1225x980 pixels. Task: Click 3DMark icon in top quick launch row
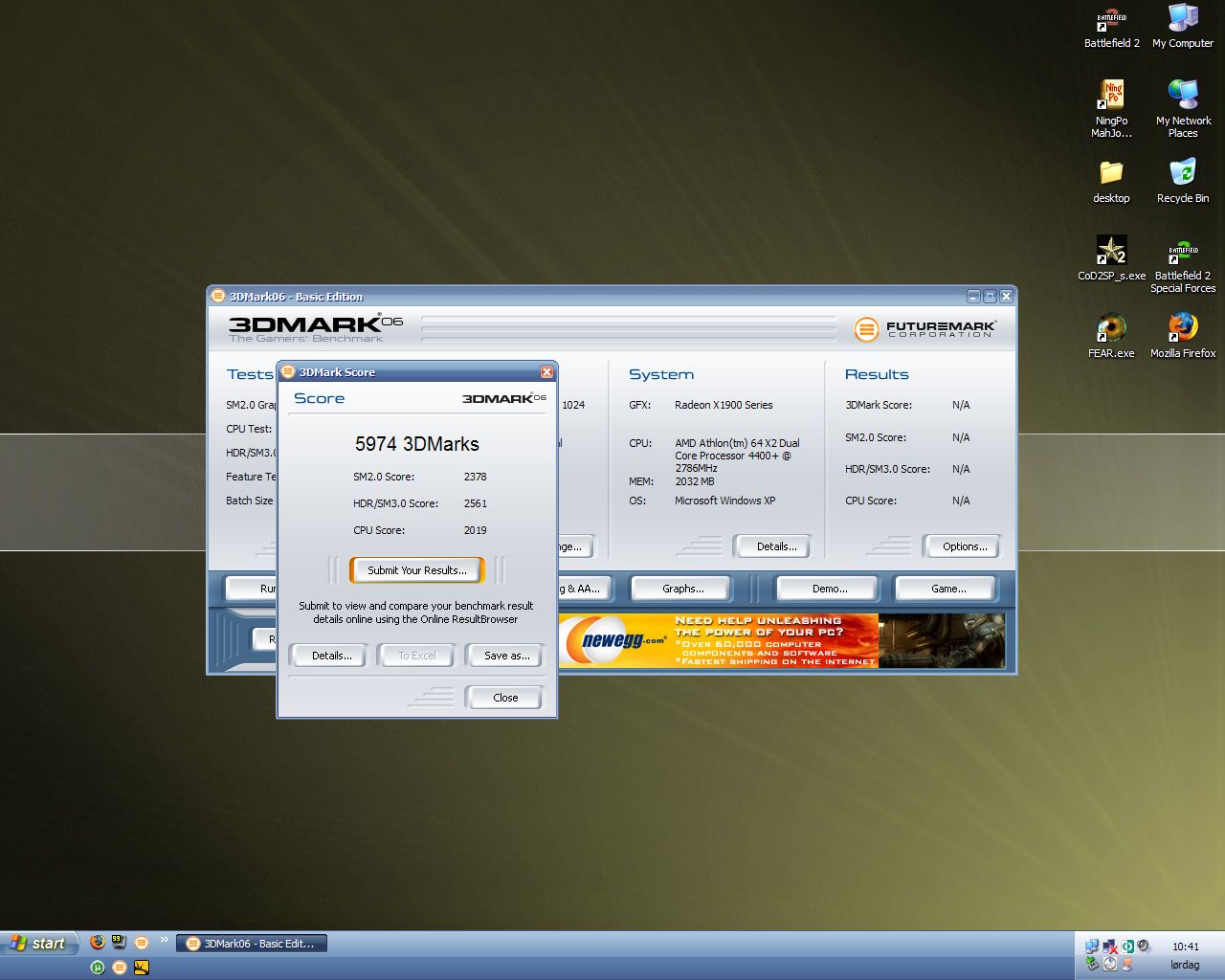[142, 943]
